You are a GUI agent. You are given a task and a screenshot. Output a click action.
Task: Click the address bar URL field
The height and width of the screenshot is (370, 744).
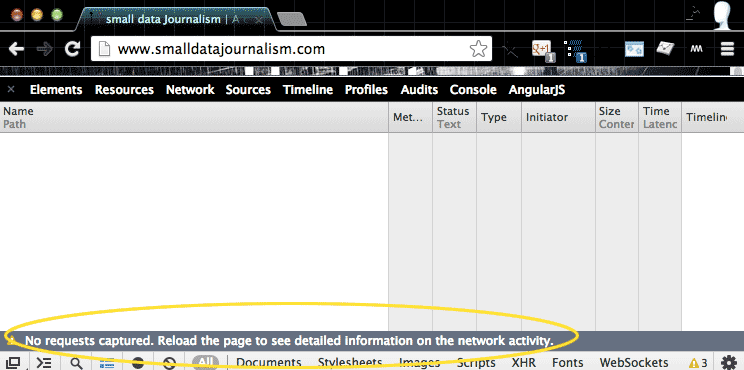291,49
